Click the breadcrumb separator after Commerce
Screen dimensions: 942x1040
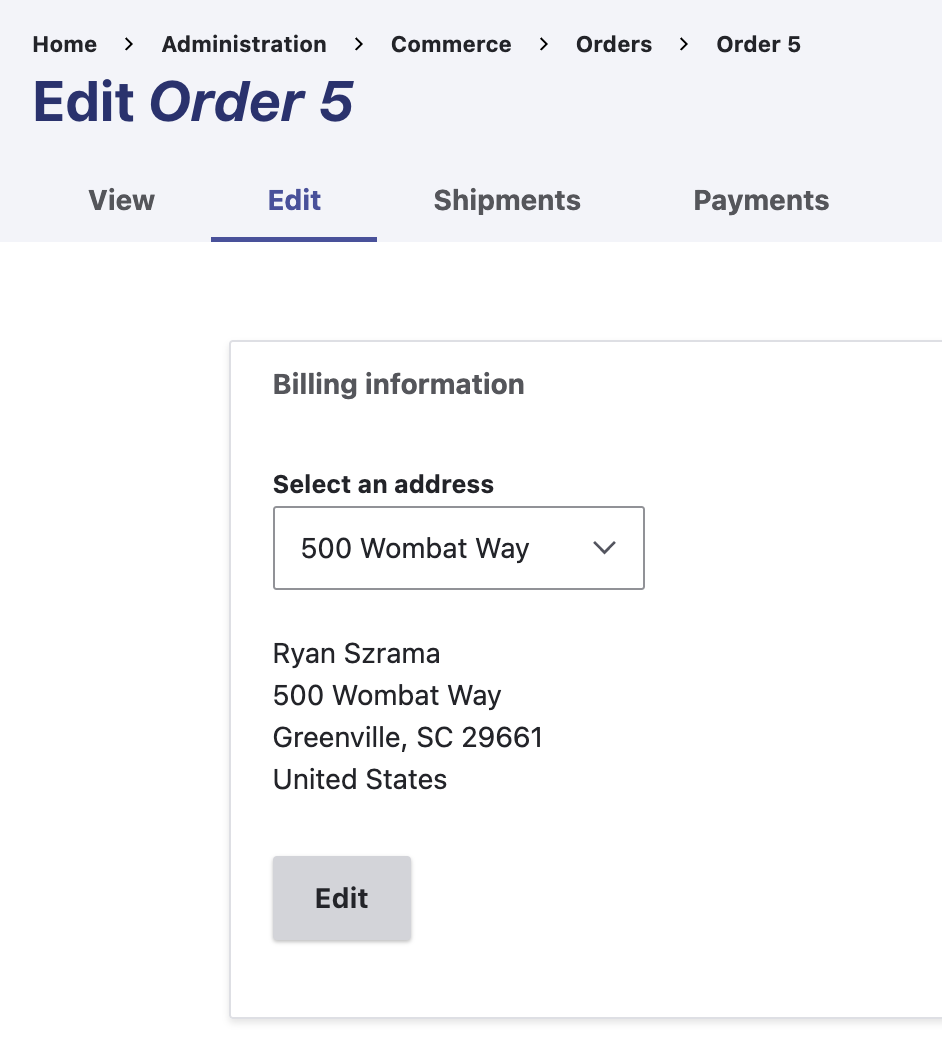pos(543,44)
